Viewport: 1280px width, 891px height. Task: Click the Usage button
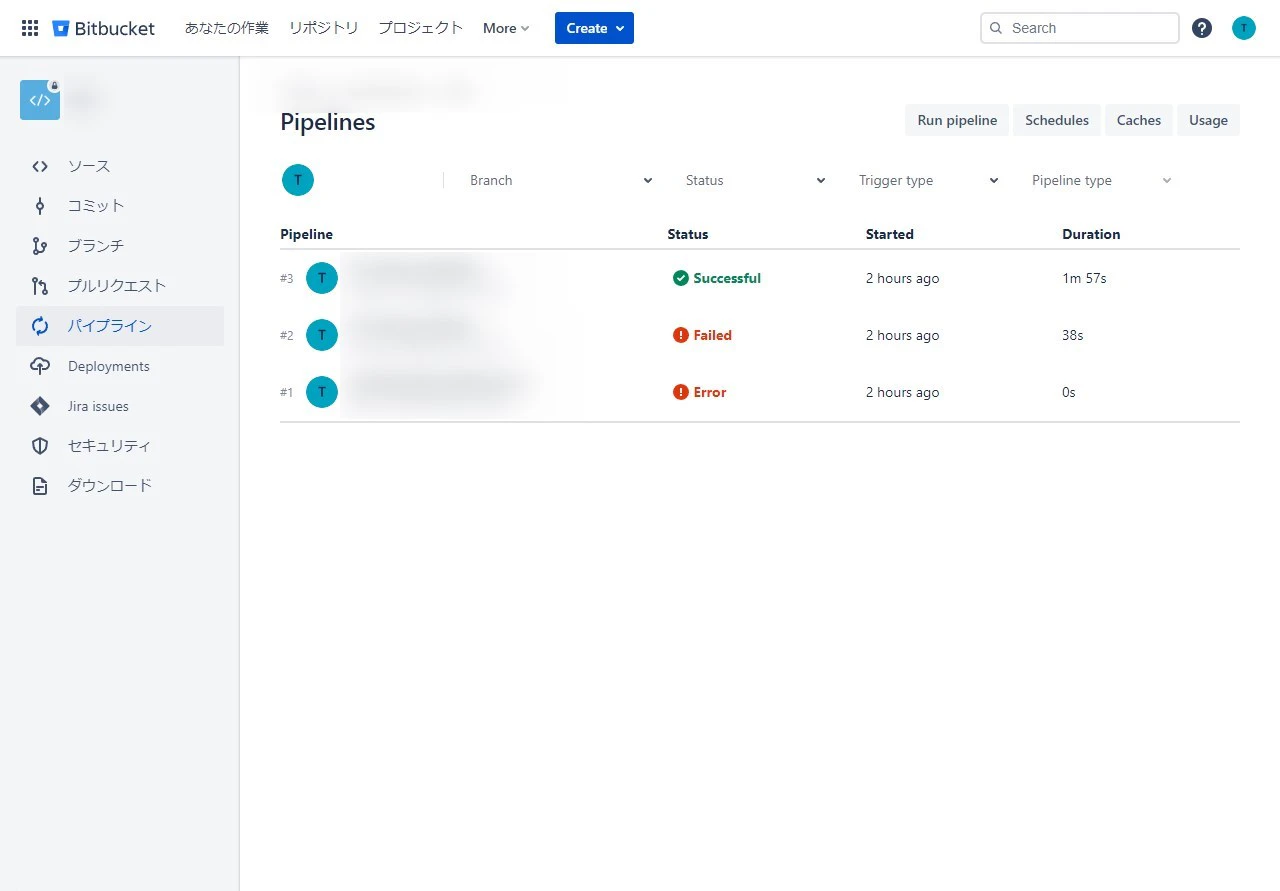pyautogui.click(x=1208, y=120)
